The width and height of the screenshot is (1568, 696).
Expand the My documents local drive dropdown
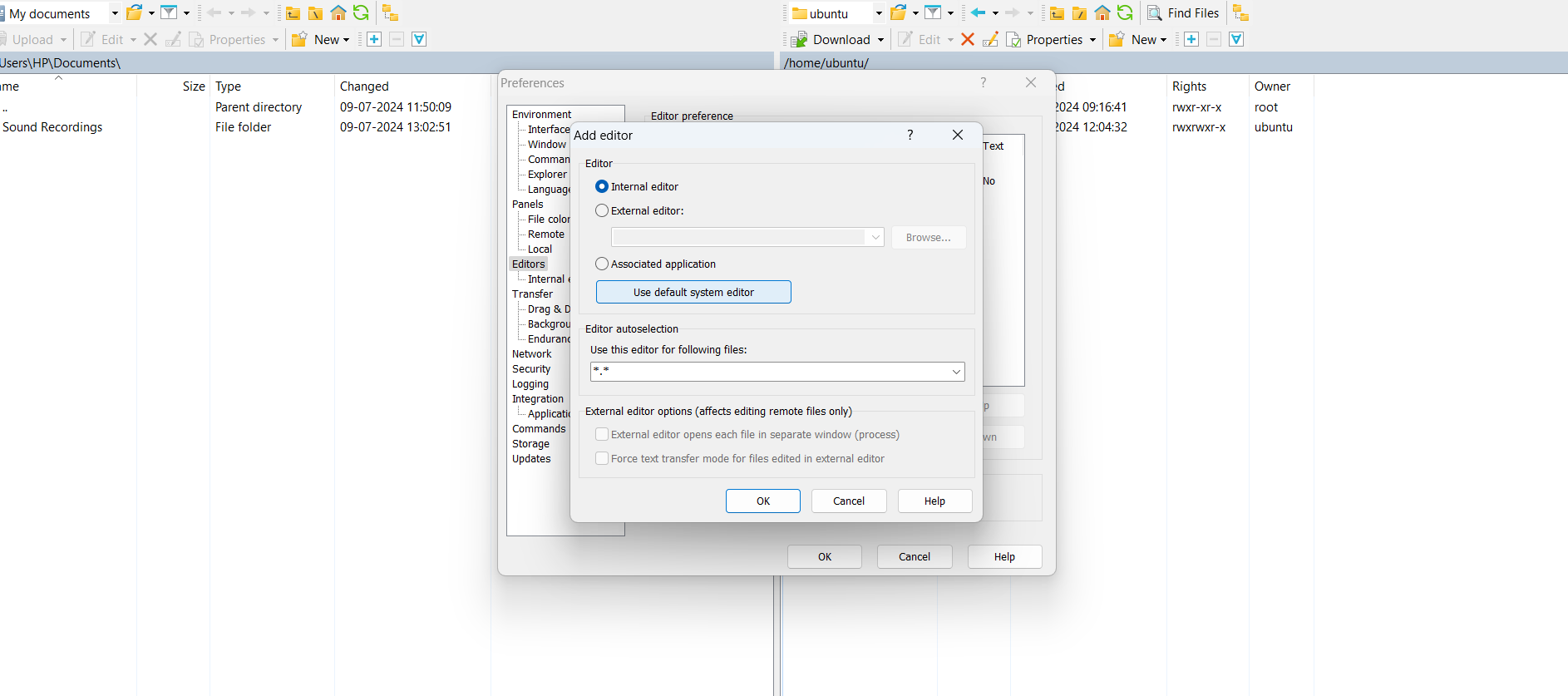(x=115, y=13)
